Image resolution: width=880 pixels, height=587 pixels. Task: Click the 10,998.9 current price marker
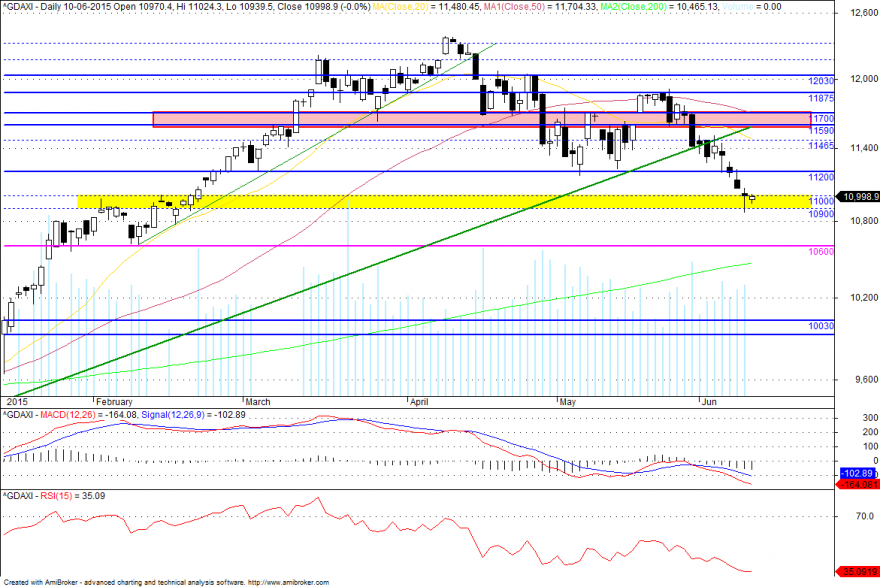pyautogui.click(x=859, y=196)
